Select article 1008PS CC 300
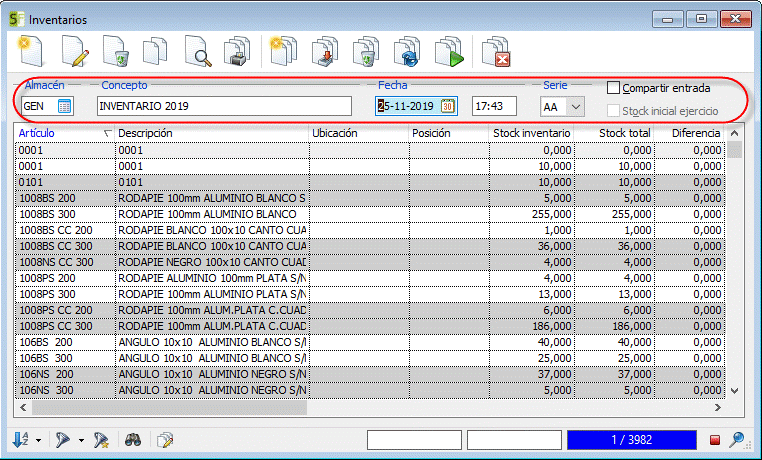The image size is (762, 460). coord(56,326)
